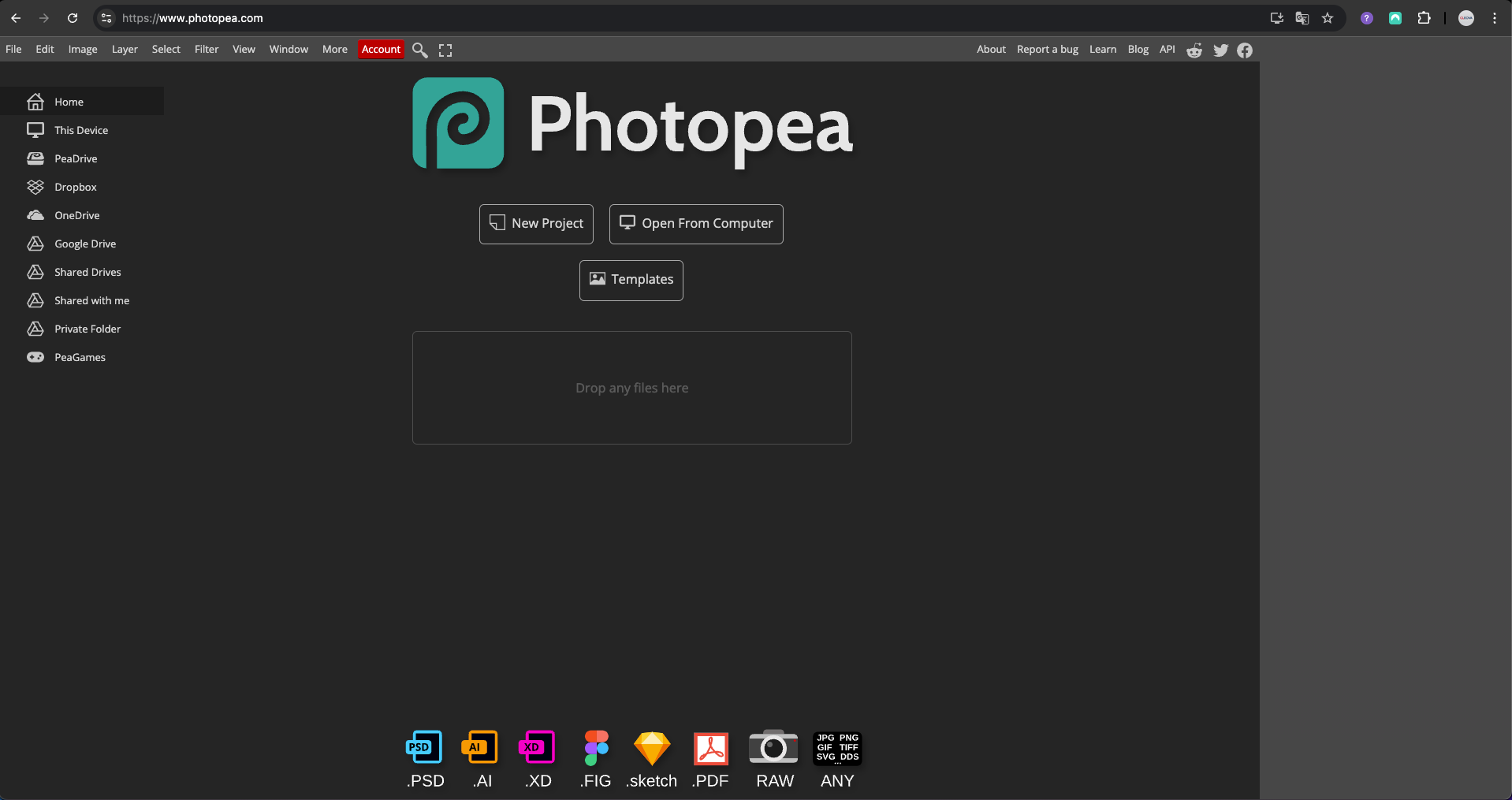Click the search magnifier icon in menu bar
1512x800 pixels.
pyautogui.click(x=420, y=50)
